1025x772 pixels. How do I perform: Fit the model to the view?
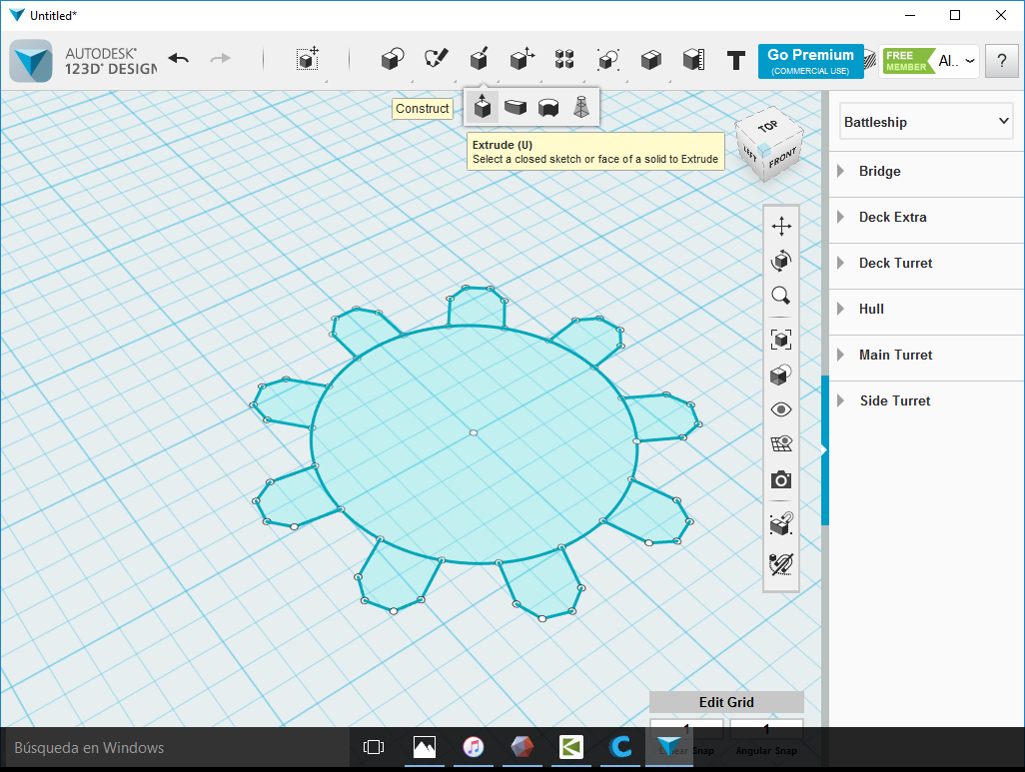pos(781,339)
